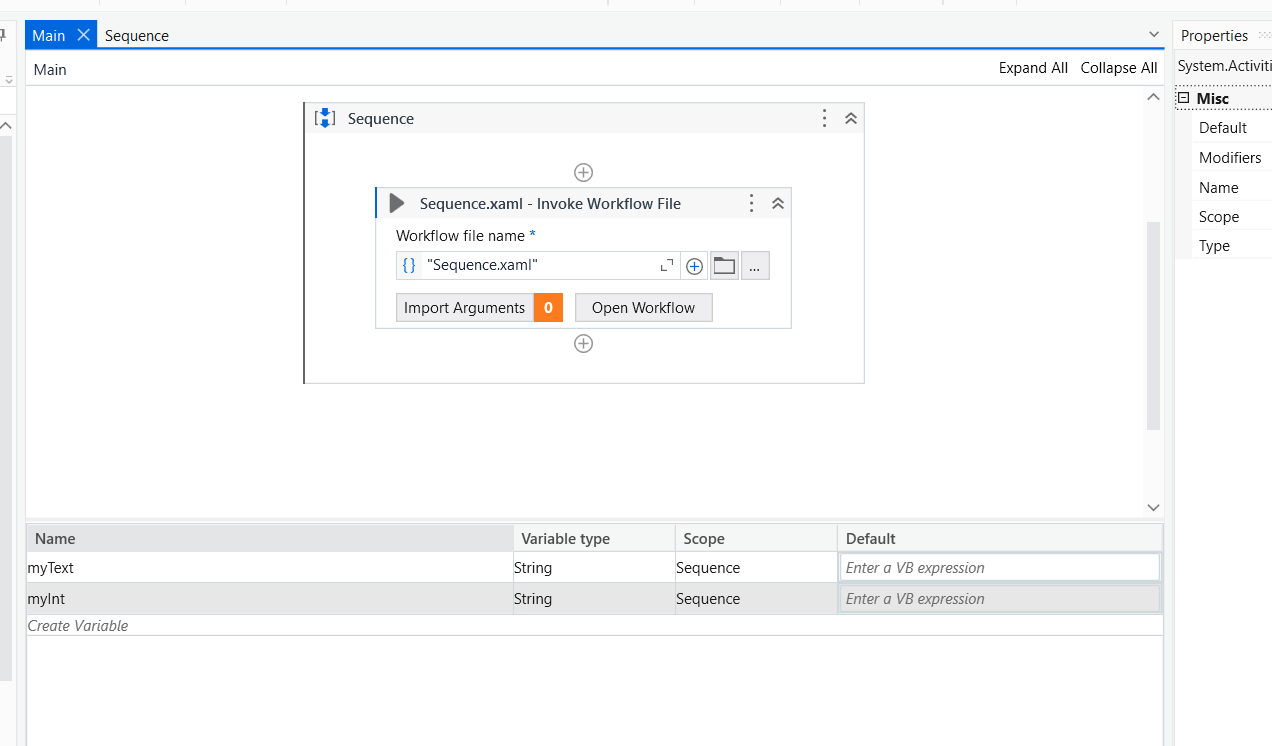Screen dimensions: 1272x746
Task: Click Expand All in the designer
Action: coord(1033,67)
